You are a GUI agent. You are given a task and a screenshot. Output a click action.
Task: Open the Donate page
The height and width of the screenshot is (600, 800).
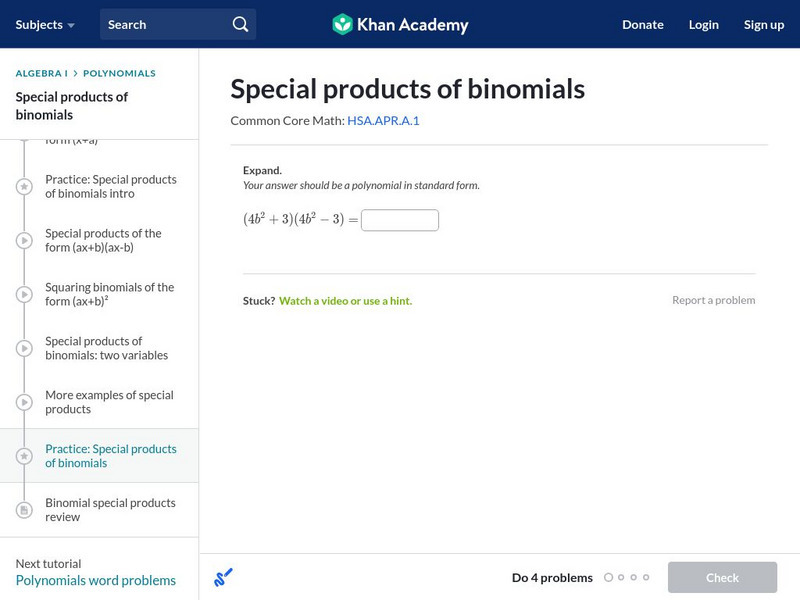pos(642,24)
